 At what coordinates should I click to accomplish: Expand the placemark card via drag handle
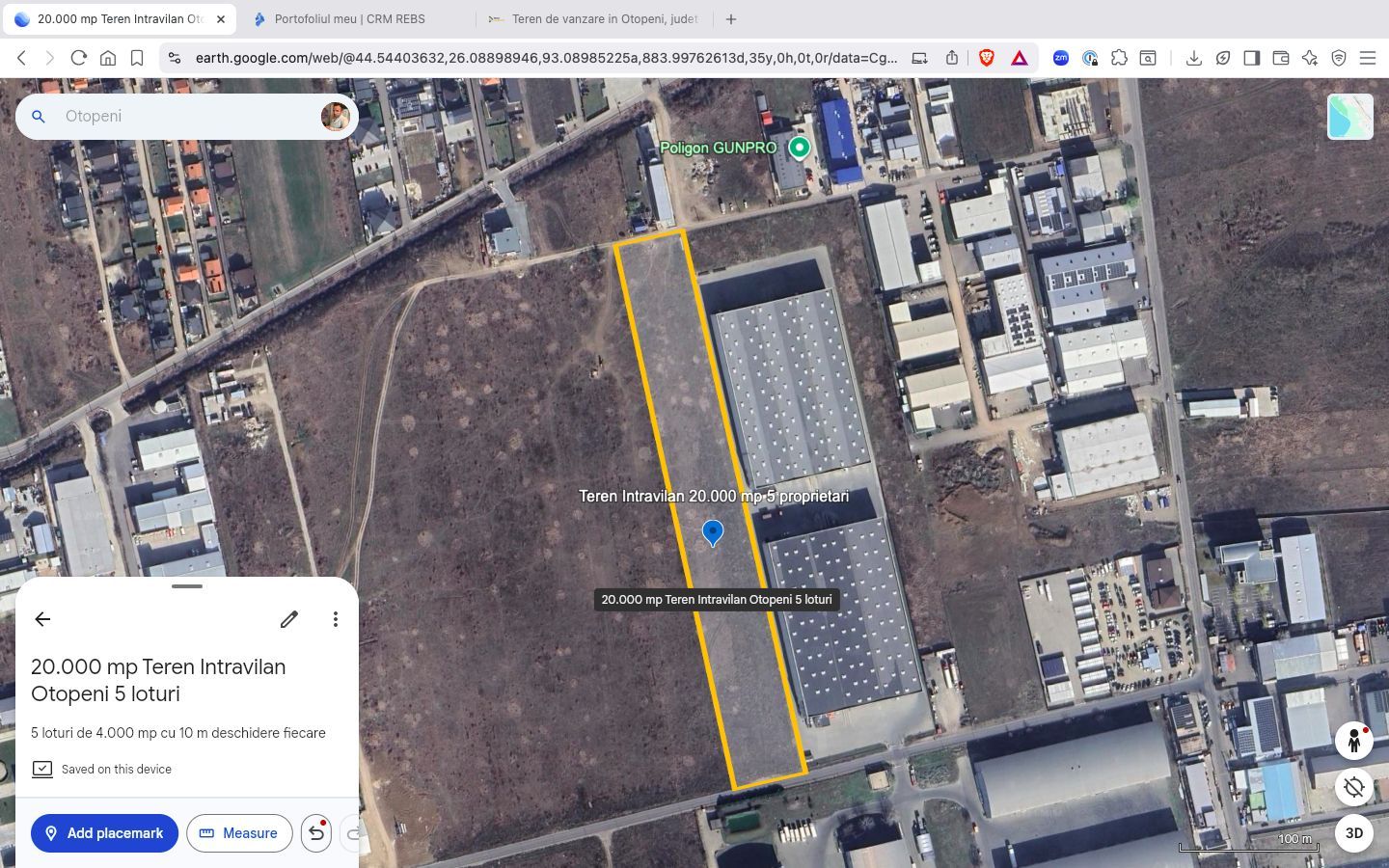click(186, 586)
